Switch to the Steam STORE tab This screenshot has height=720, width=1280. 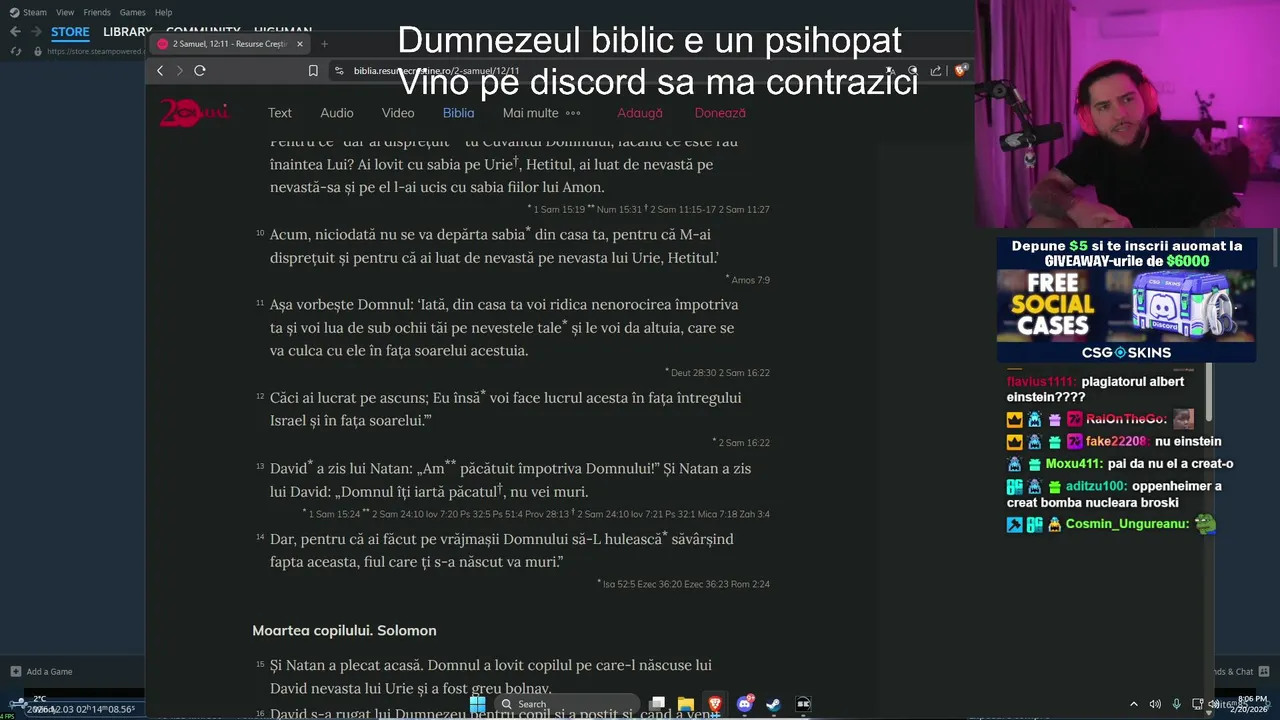click(x=70, y=32)
